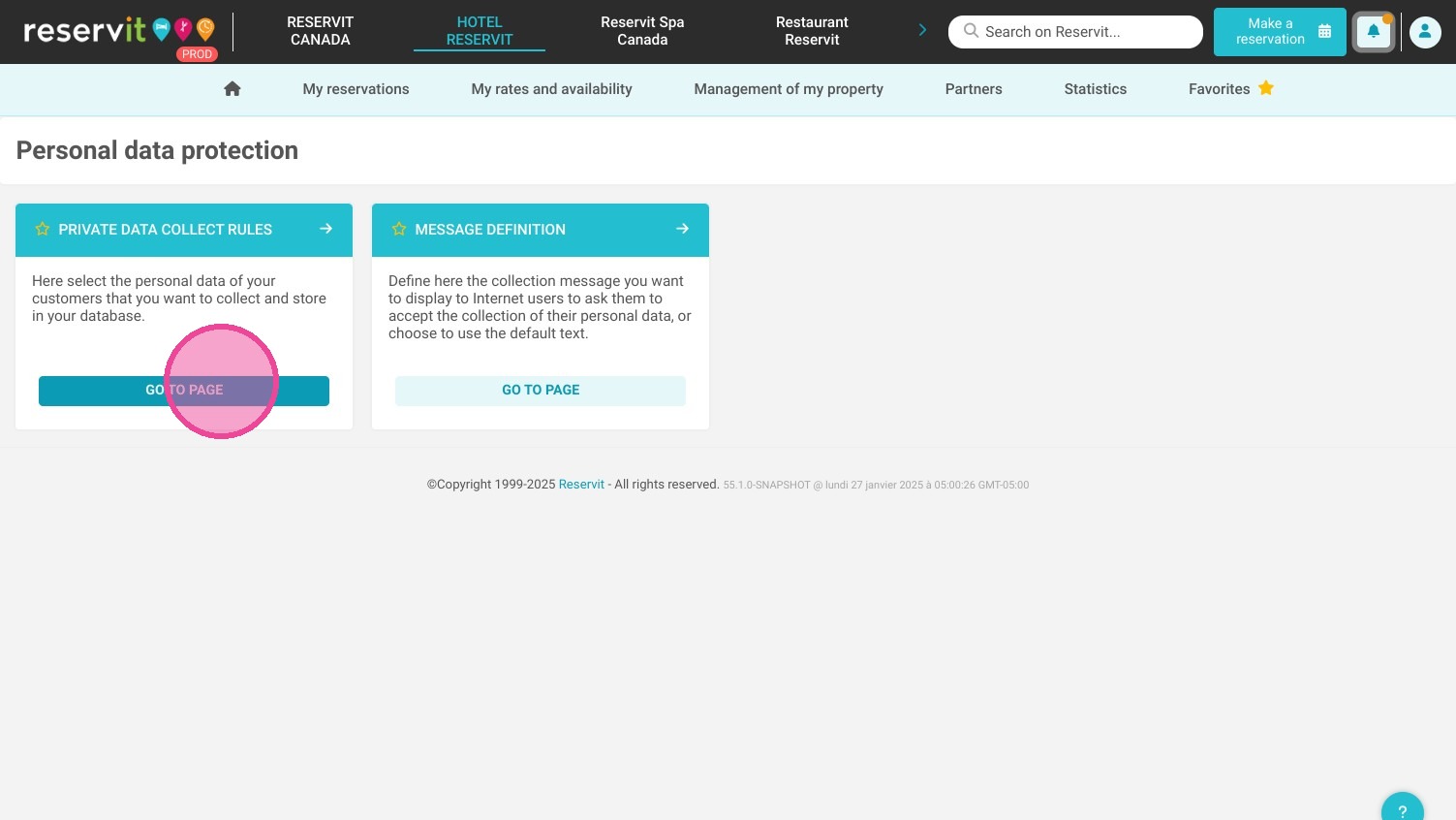Click the notification bell icon
Viewport: 1456px width, 820px height.
[1374, 32]
